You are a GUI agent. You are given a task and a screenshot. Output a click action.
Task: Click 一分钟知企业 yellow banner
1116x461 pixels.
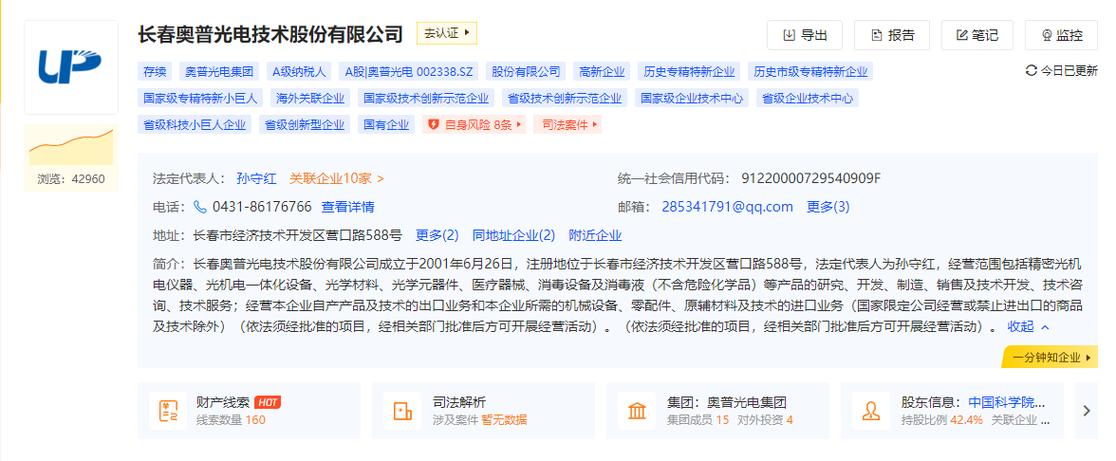coord(1049,357)
